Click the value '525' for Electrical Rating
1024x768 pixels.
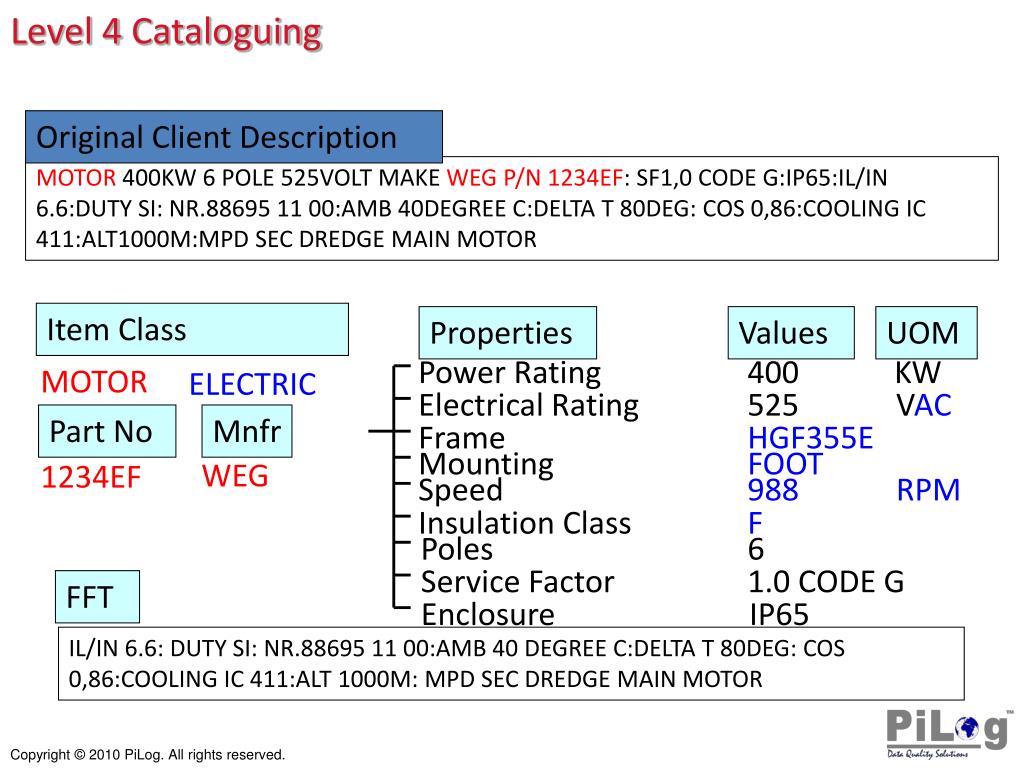[x=773, y=405]
